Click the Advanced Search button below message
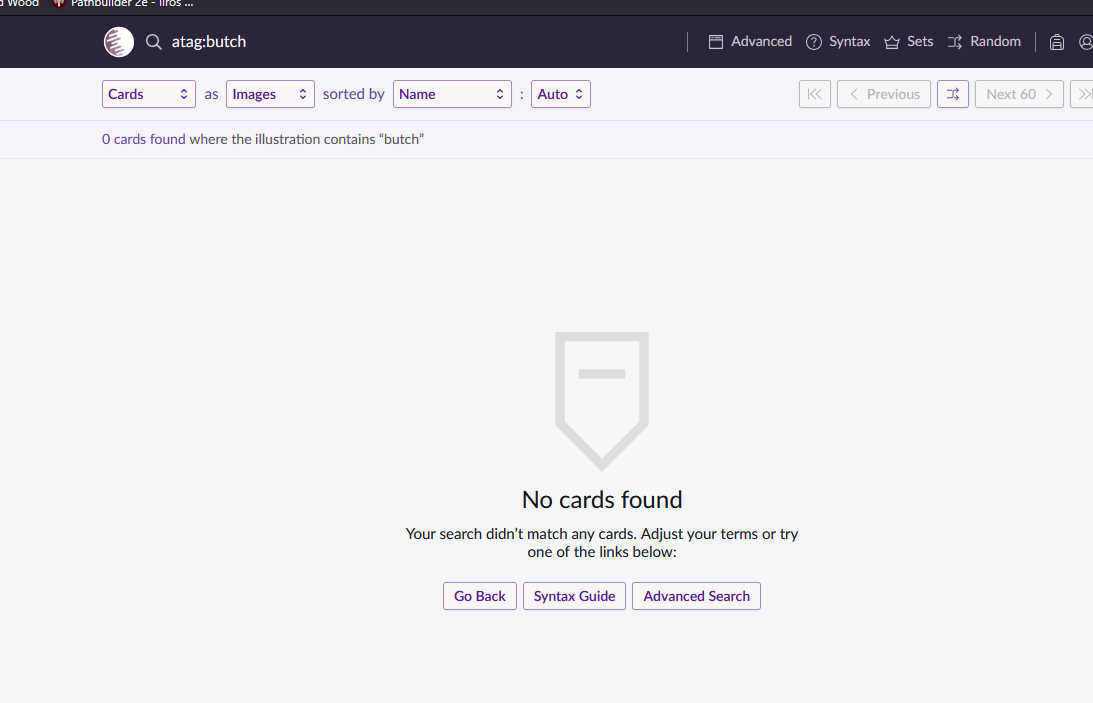 point(696,596)
